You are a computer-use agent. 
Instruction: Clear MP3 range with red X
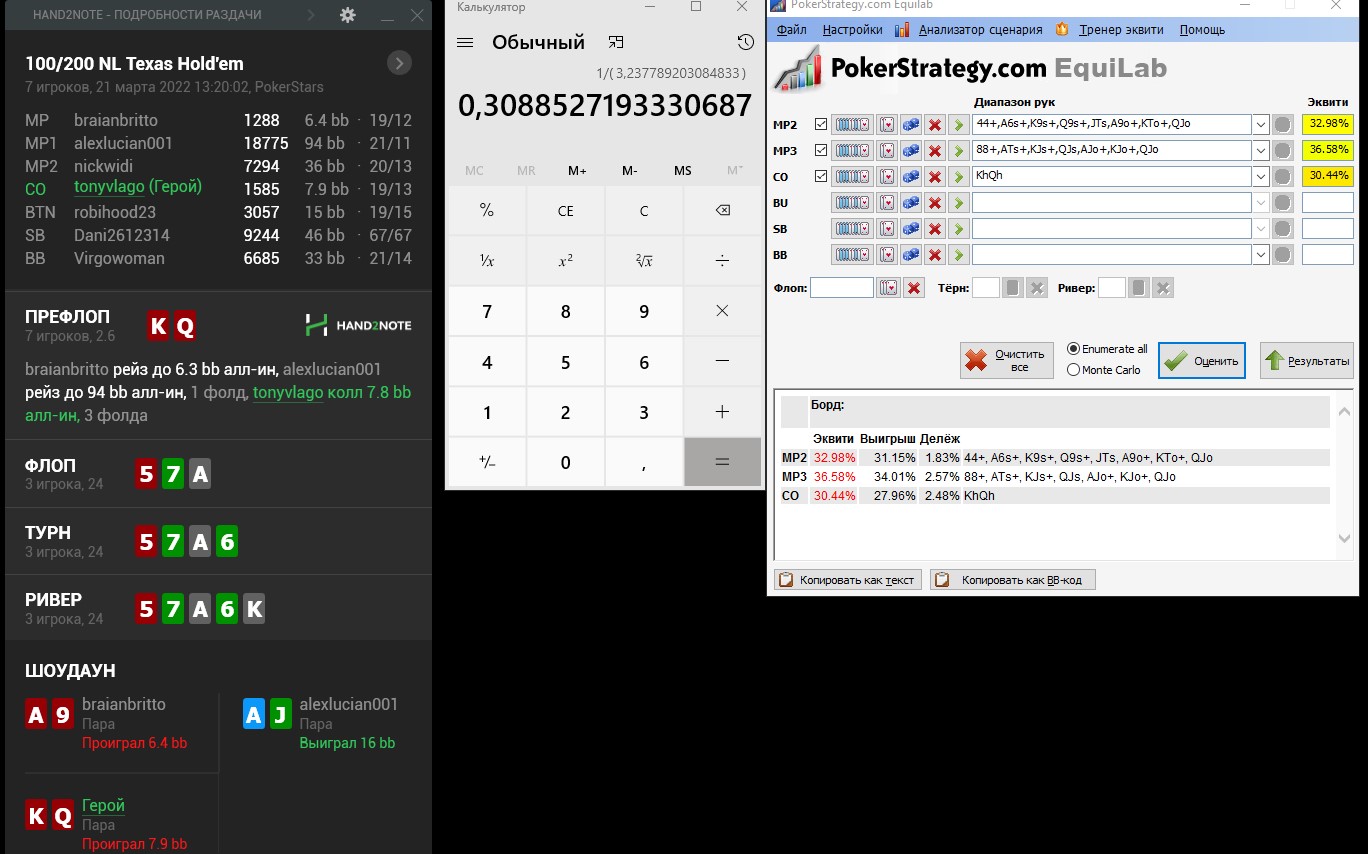click(935, 150)
